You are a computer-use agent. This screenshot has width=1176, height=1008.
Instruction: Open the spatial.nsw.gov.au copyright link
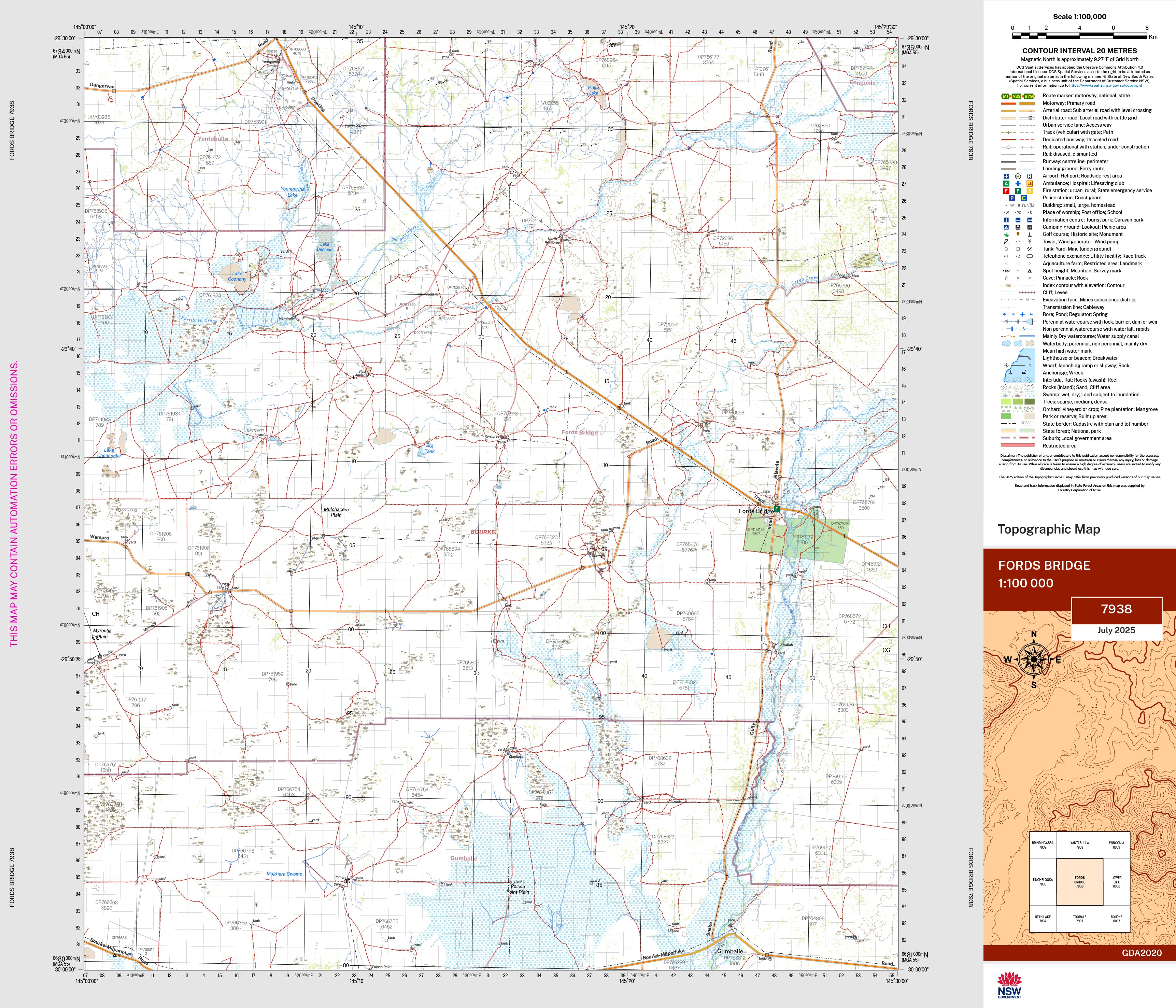tap(1106, 86)
